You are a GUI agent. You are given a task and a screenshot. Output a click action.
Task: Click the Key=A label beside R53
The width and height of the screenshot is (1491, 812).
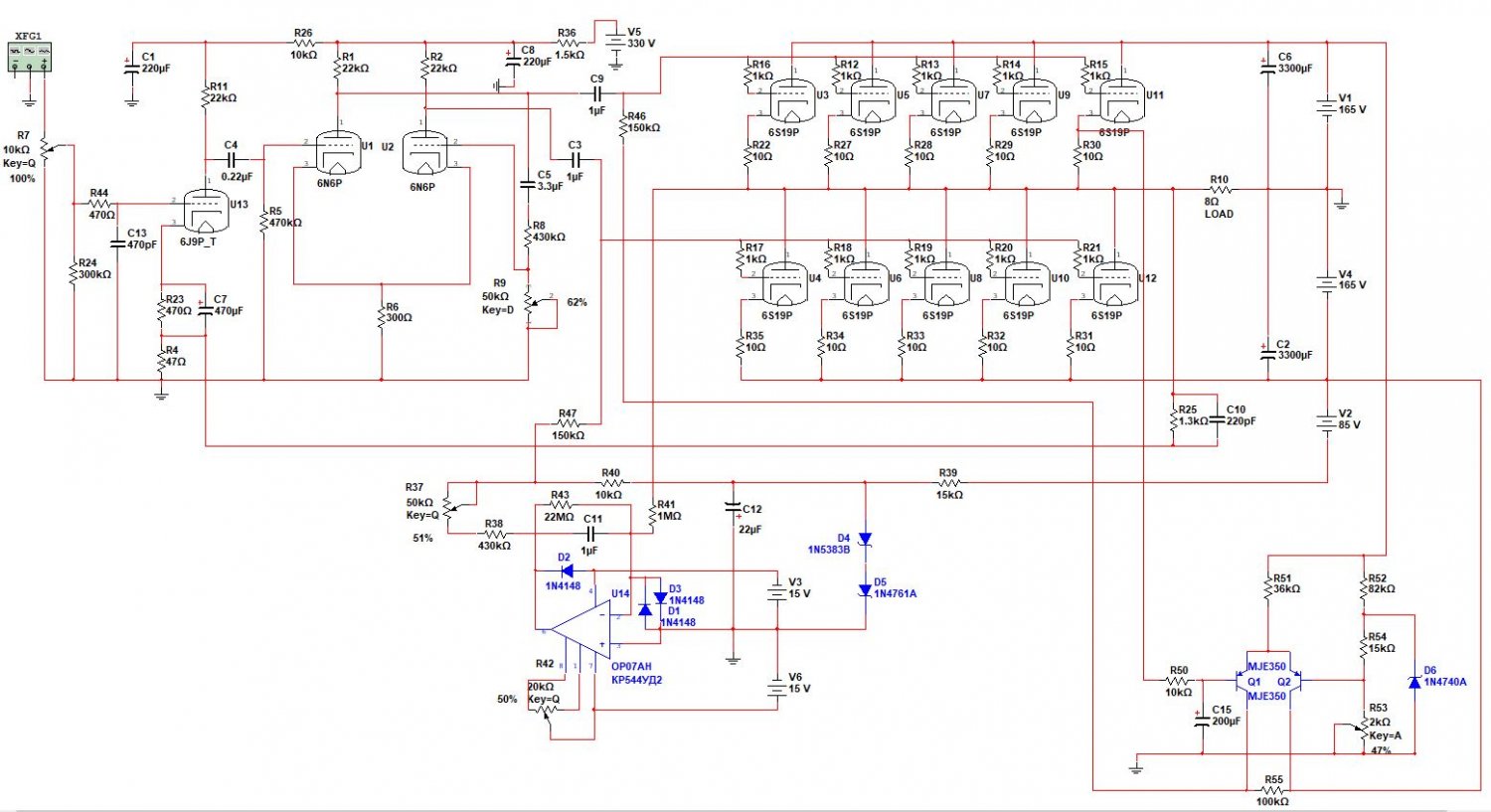pos(1385,735)
